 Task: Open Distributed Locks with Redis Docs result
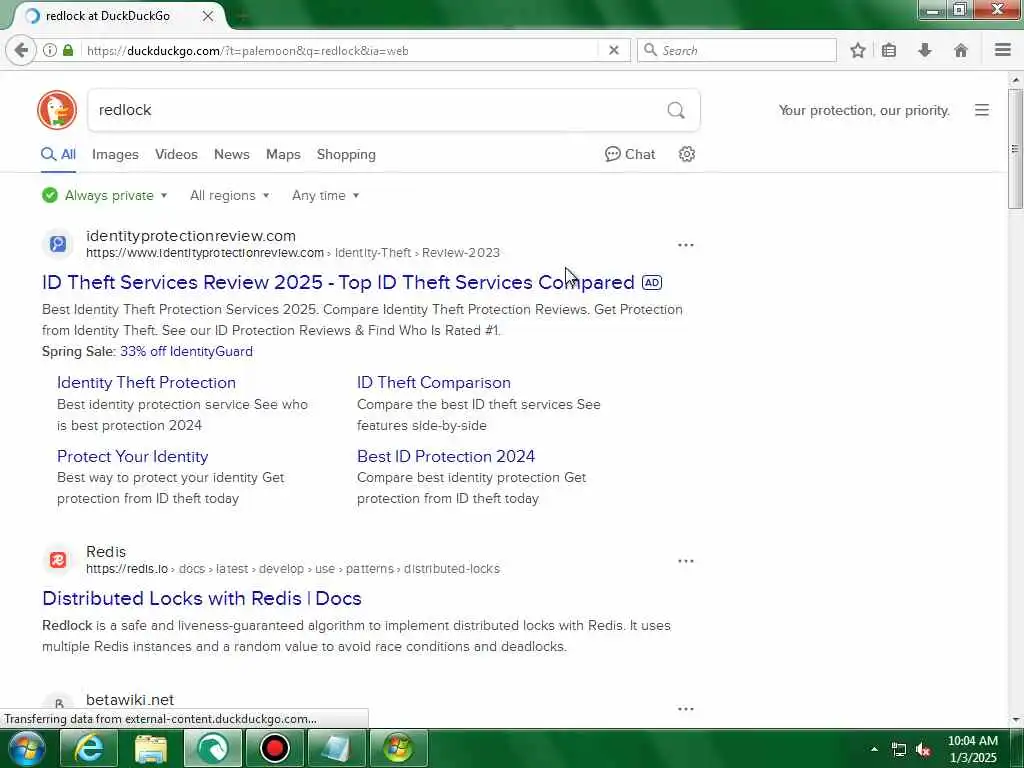tap(202, 598)
